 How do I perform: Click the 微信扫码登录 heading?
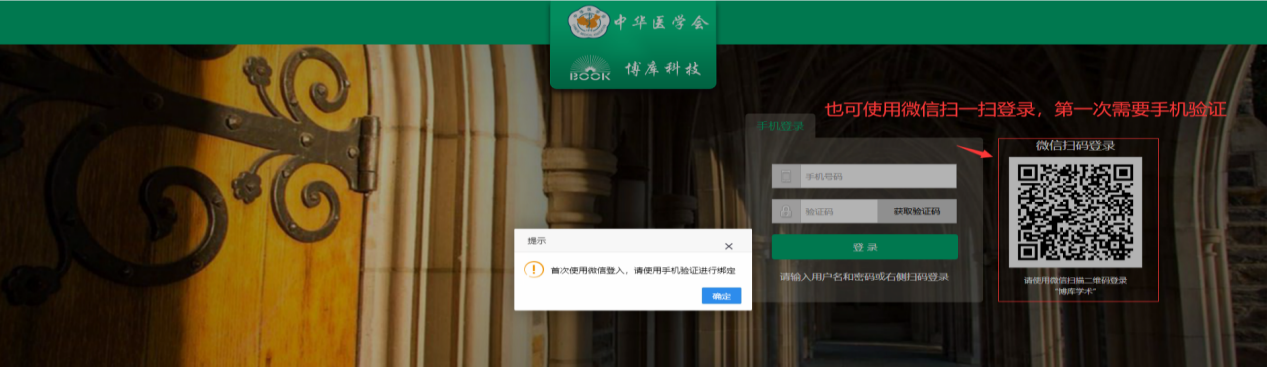coord(1075,146)
